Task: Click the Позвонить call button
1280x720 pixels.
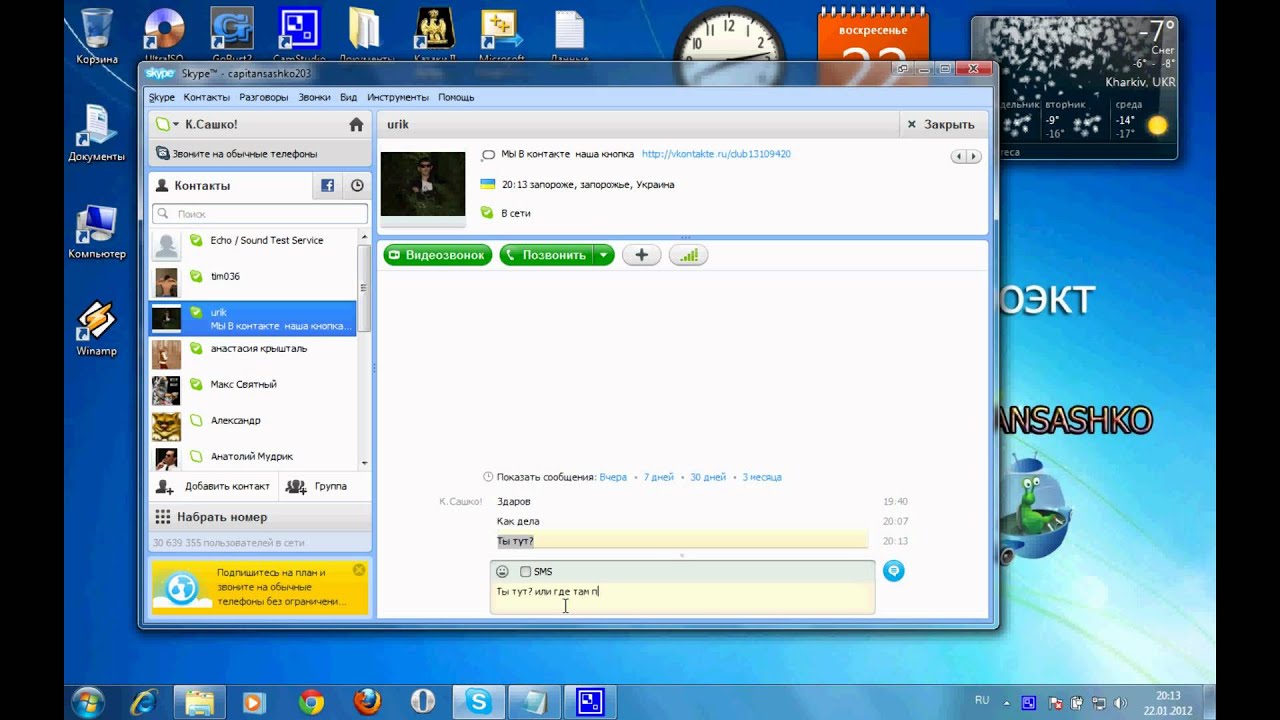Action: tap(547, 255)
